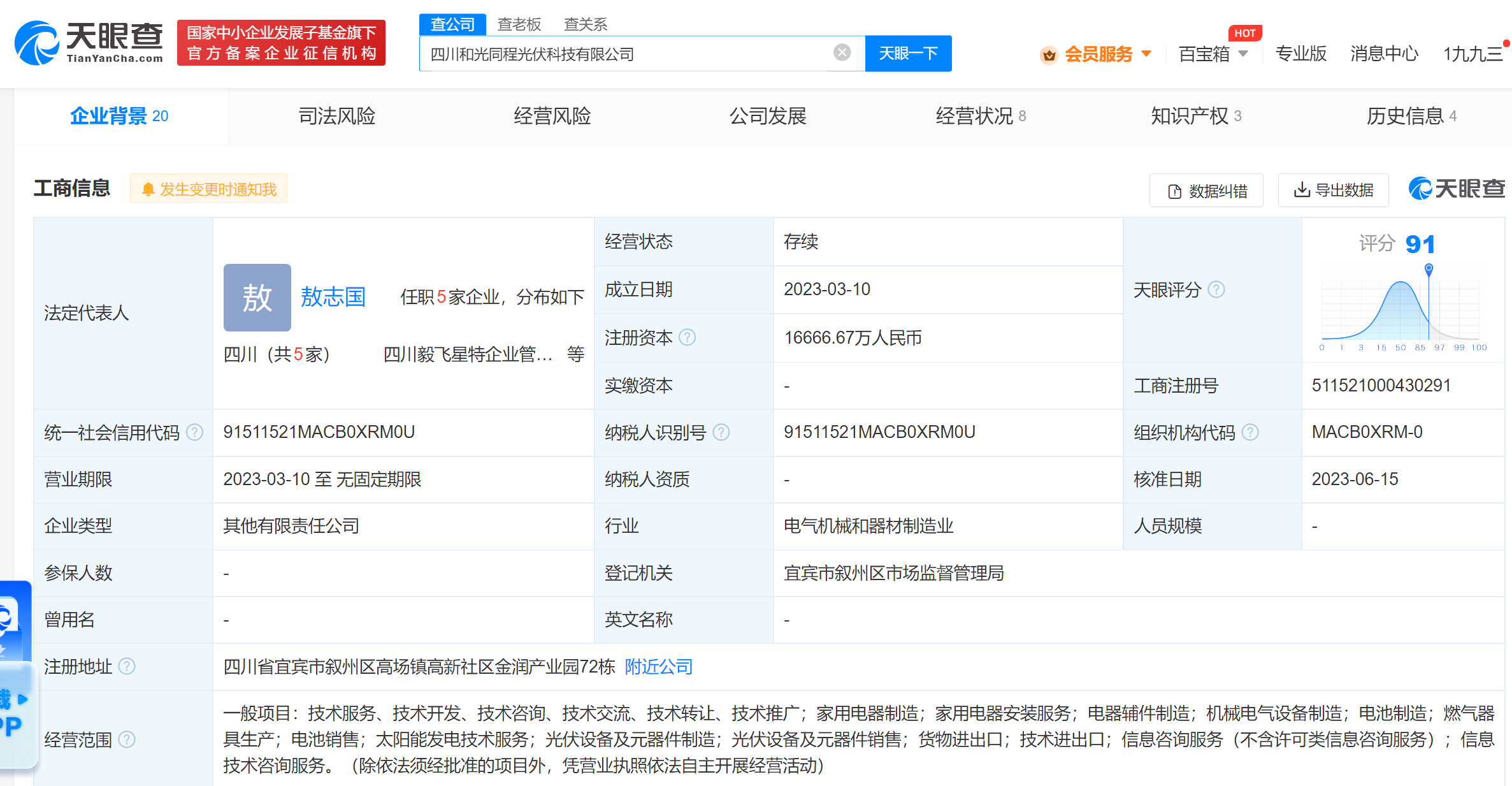This screenshot has height=786, width=1512.
Task: Click the 行业 value 电气机械和器材制造业
Action: 868,526
